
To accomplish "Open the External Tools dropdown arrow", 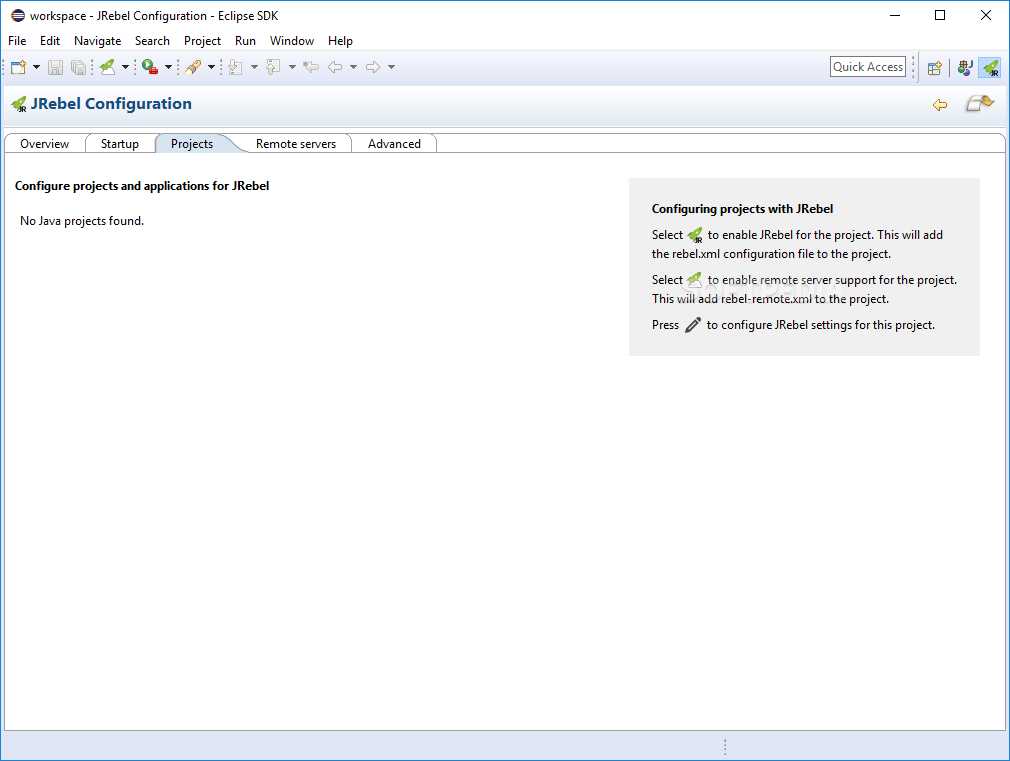I will (x=169, y=67).
